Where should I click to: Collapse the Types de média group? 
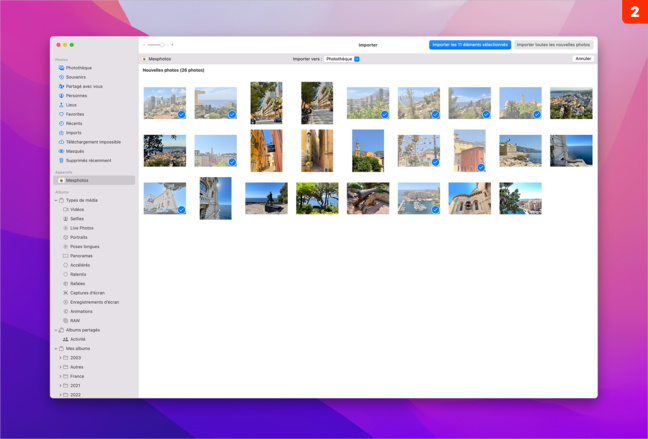point(56,200)
